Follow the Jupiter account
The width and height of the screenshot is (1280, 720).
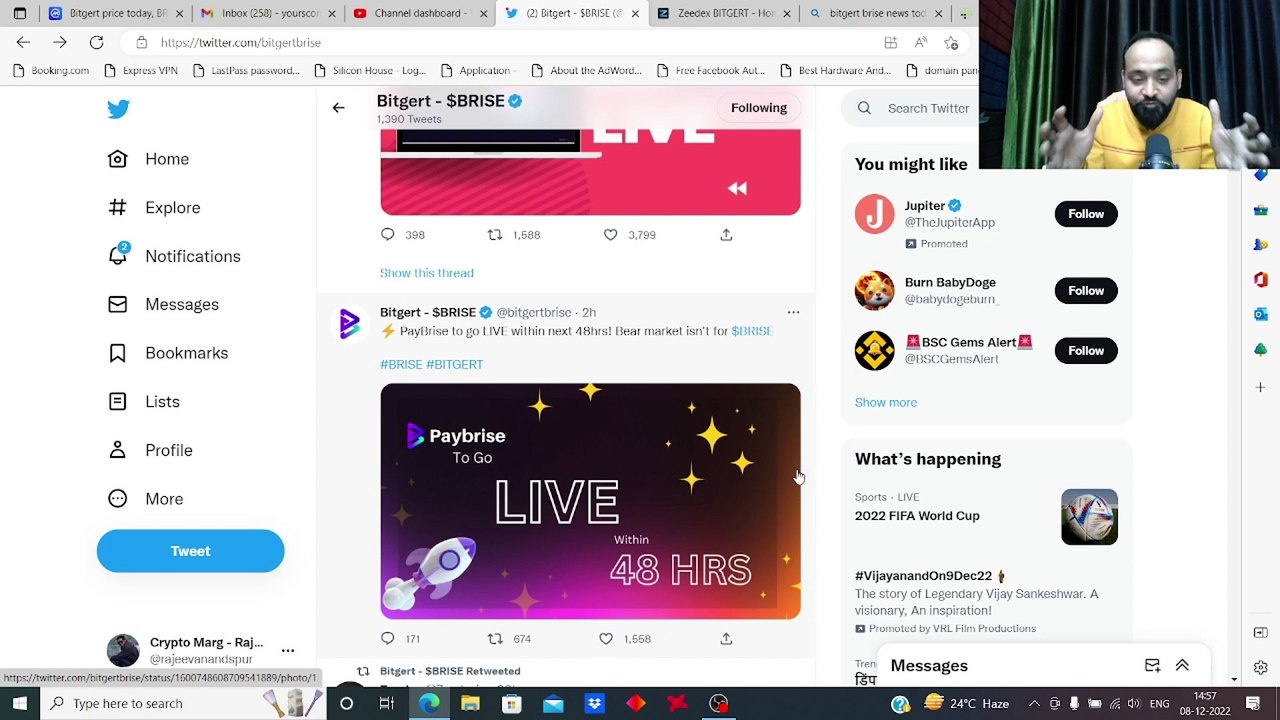point(1086,214)
